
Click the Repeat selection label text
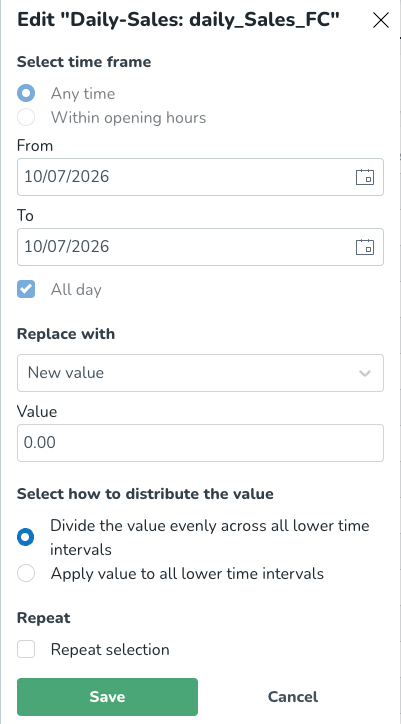tap(110, 650)
